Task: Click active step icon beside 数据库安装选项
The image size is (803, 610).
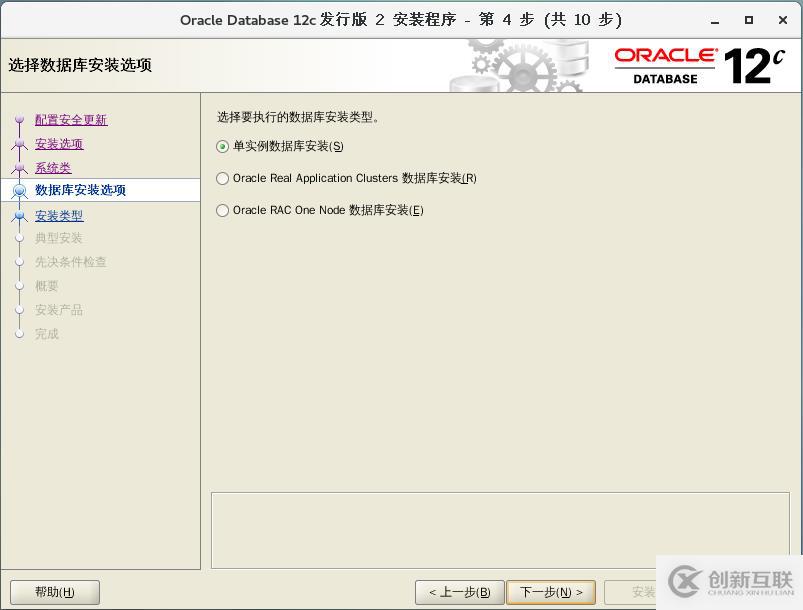Action: [x=19, y=191]
